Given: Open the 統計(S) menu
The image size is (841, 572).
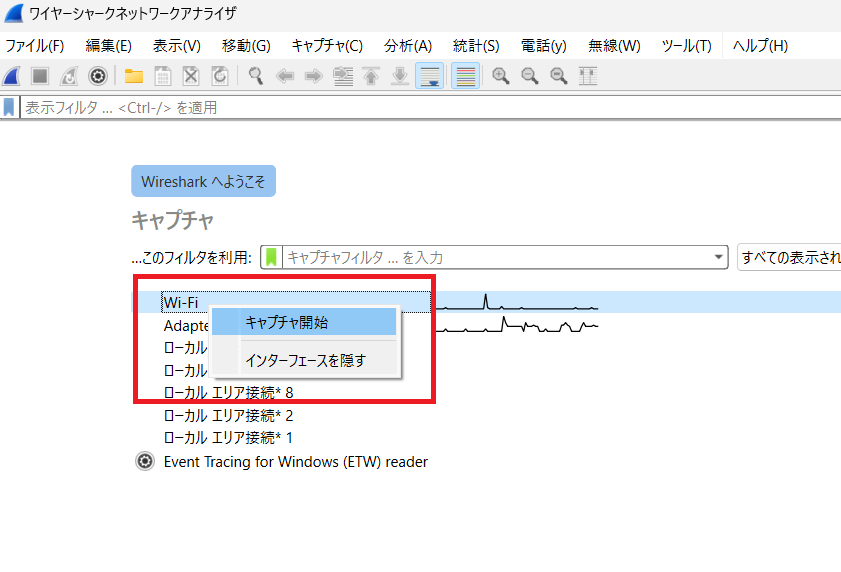Looking at the screenshot, I should point(476,46).
